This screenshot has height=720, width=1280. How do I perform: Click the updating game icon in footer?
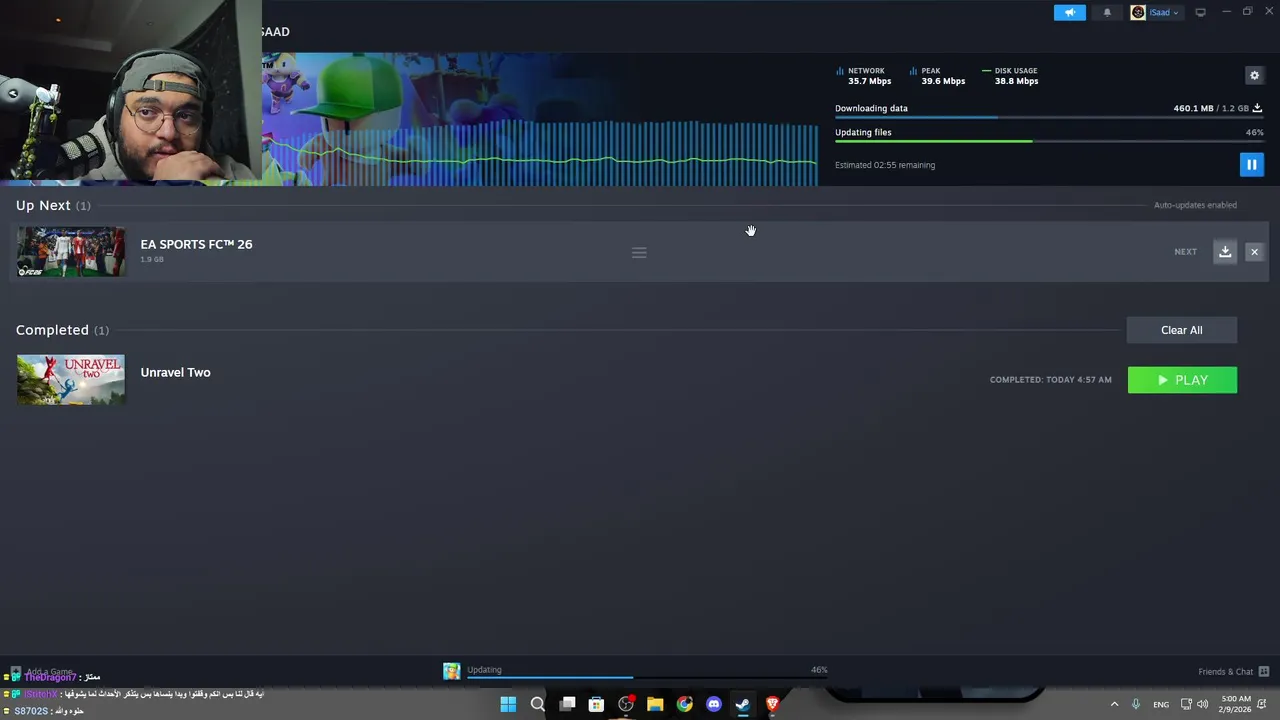point(452,671)
